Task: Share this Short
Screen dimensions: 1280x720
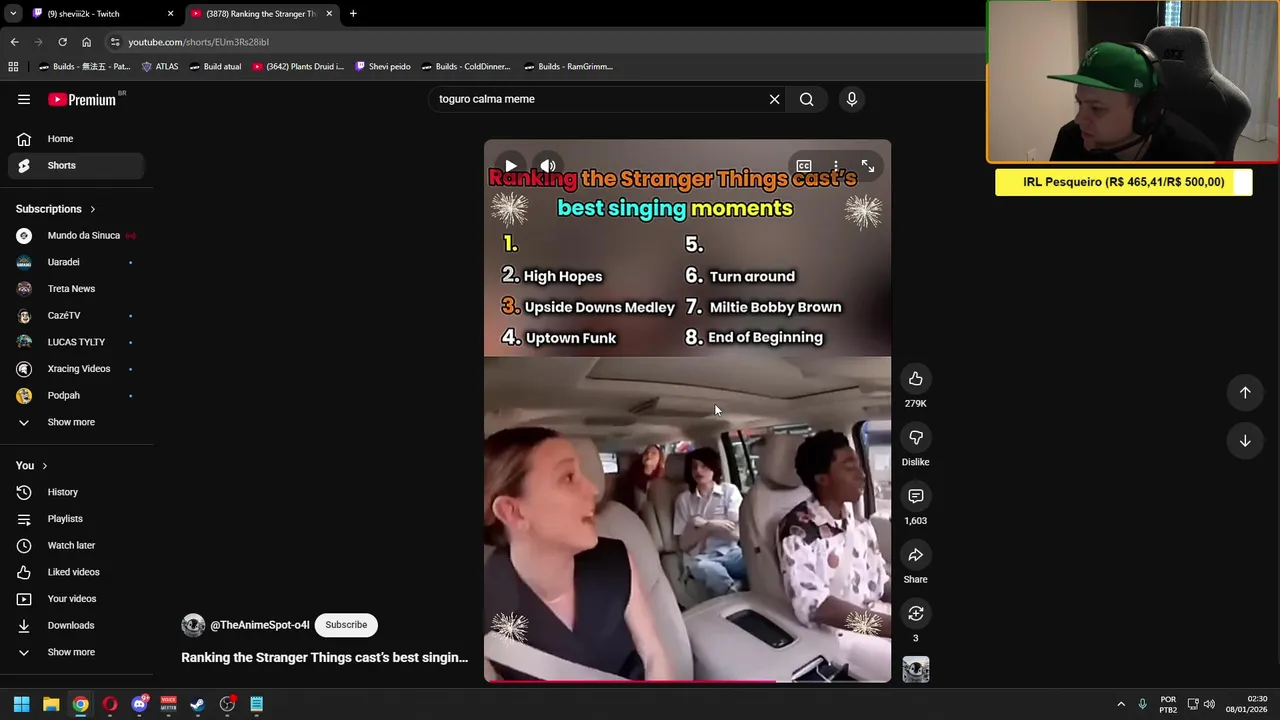Action: pos(915,555)
